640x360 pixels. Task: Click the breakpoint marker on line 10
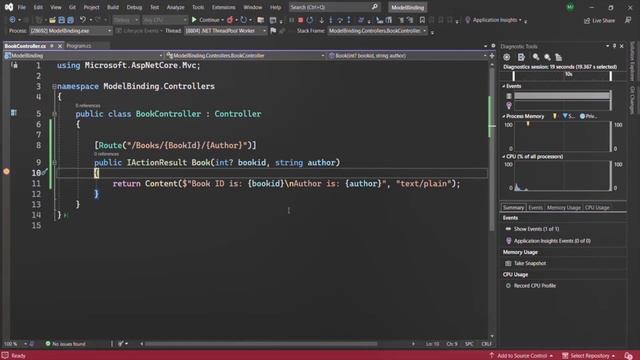coord(6,171)
